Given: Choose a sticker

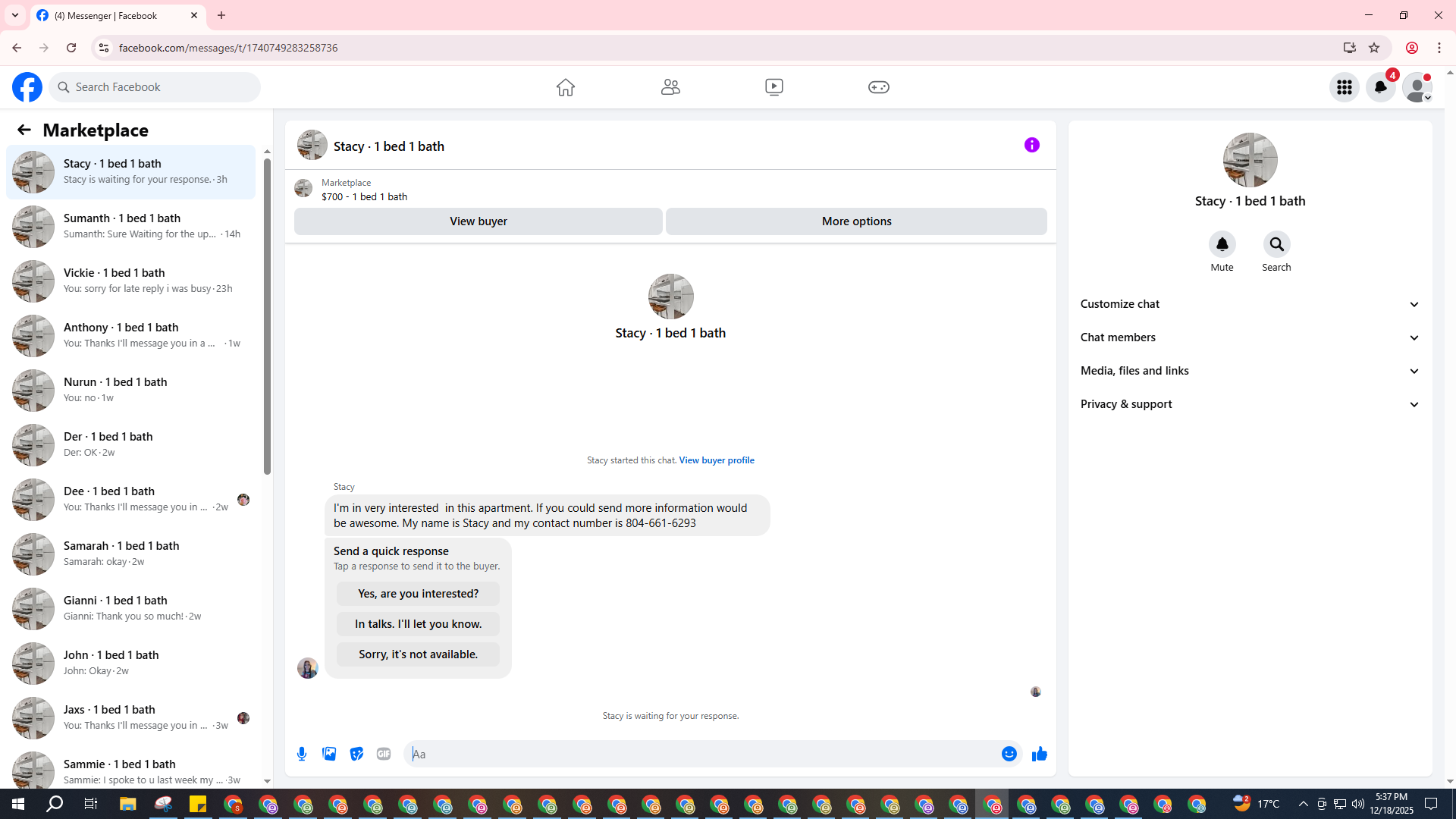Looking at the screenshot, I should [356, 754].
